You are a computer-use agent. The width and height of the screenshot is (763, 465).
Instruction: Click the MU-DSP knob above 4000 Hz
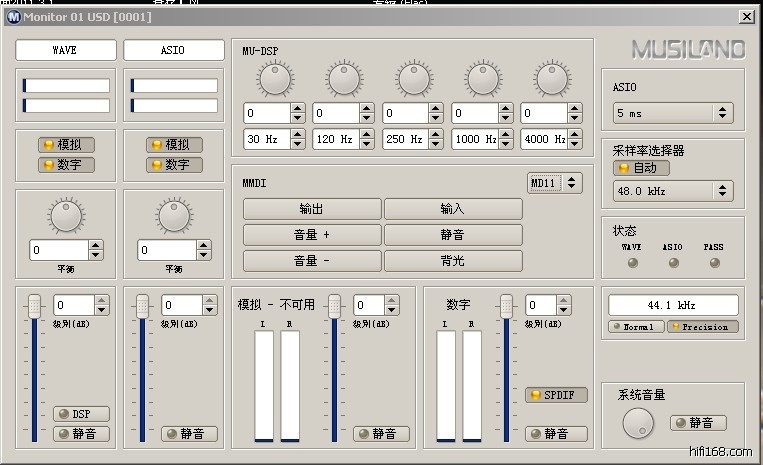tap(551, 77)
